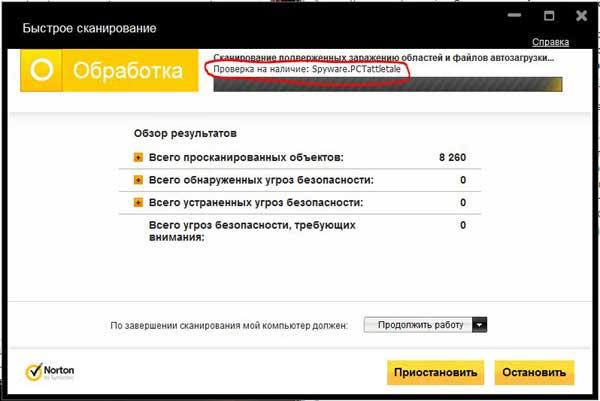The height and width of the screenshot is (401, 600).
Task: Click the scanned objects count 8 260
Action: pyautogui.click(x=452, y=157)
